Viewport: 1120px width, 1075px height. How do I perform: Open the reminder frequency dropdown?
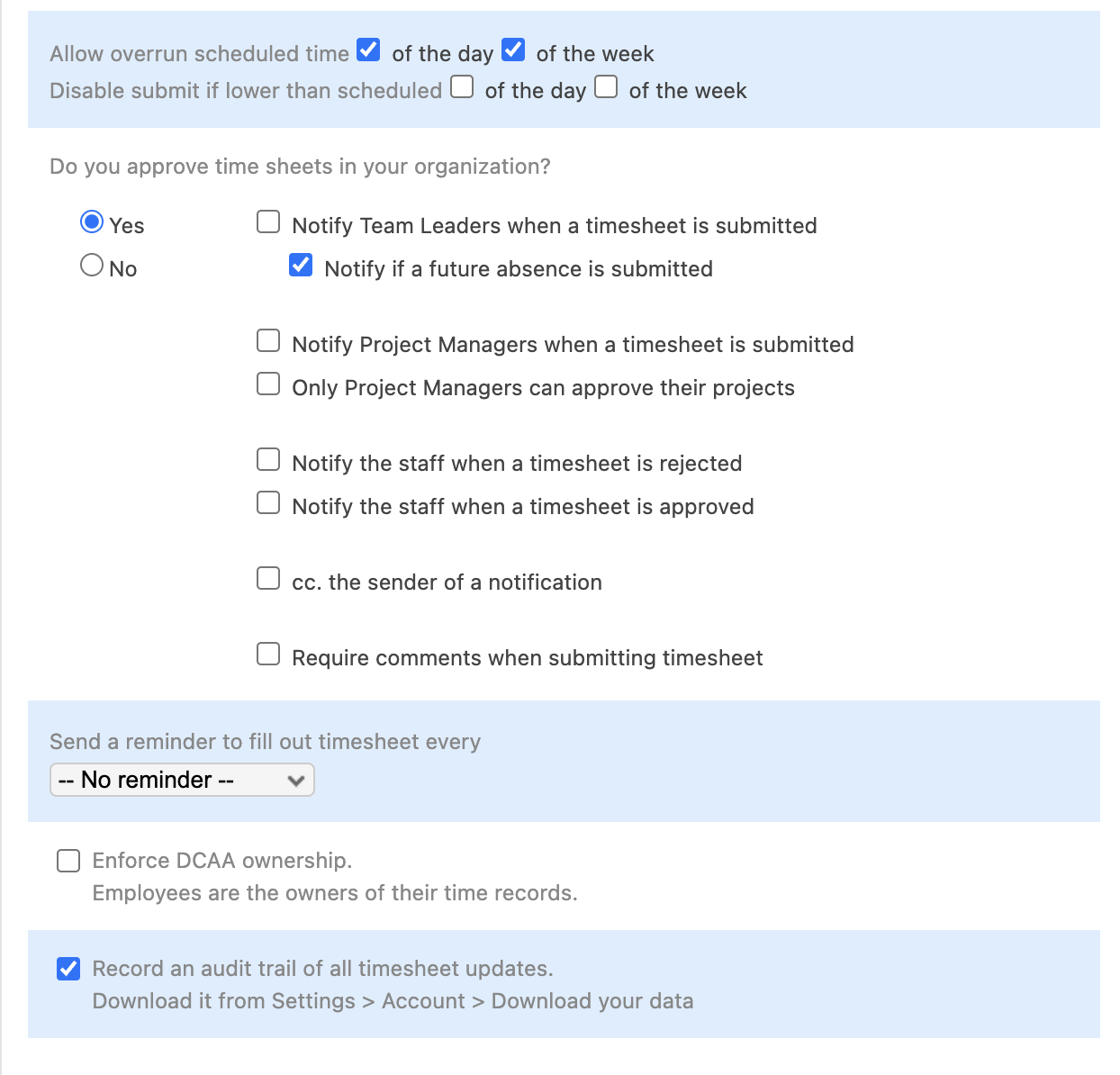tap(182, 780)
